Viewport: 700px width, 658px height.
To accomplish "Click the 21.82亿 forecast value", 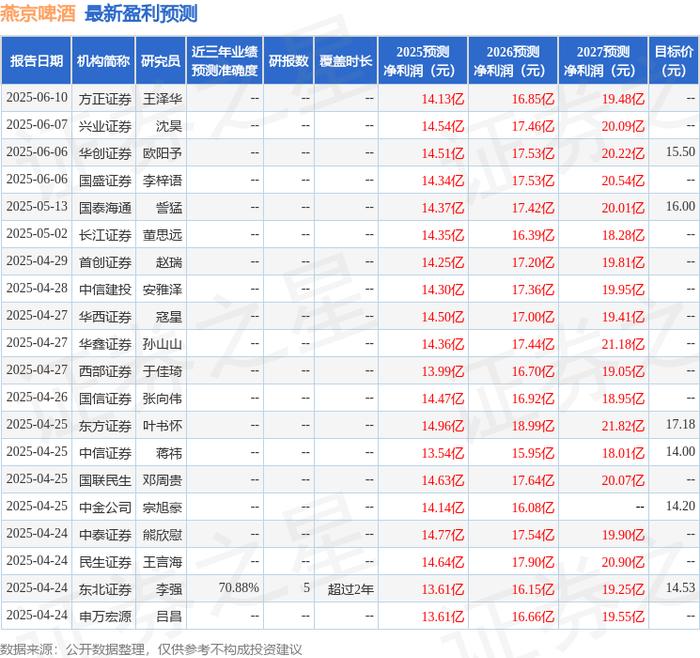I will 623,425.
